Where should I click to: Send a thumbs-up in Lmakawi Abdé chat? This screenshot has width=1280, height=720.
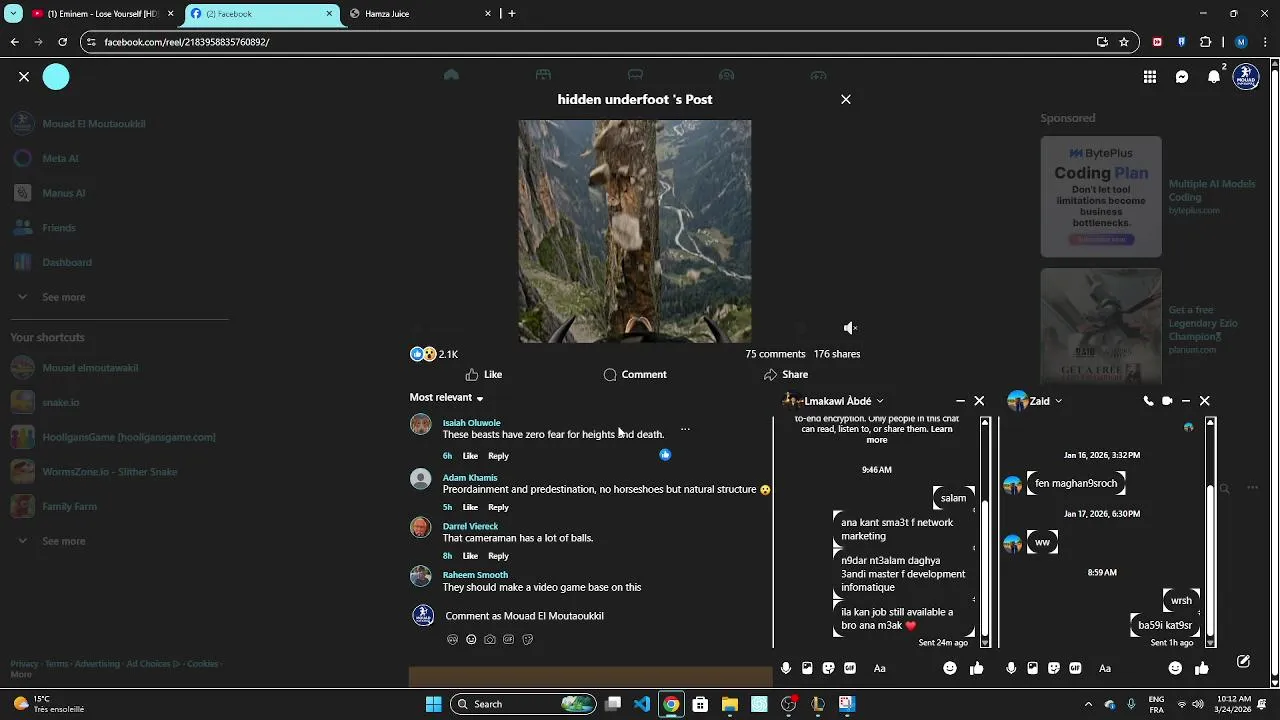point(977,668)
